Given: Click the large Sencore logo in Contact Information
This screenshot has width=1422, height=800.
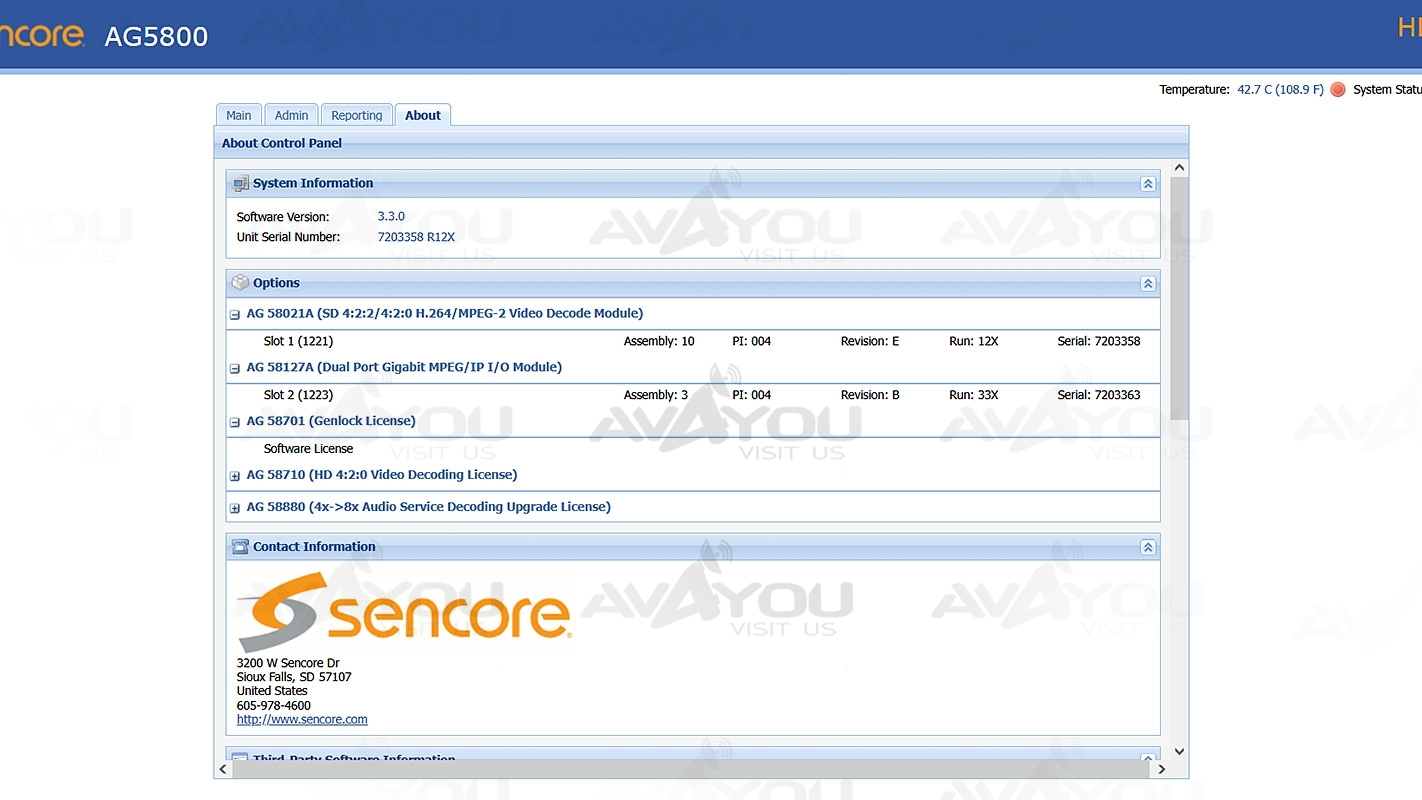Looking at the screenshot, I should coord(404,611).
